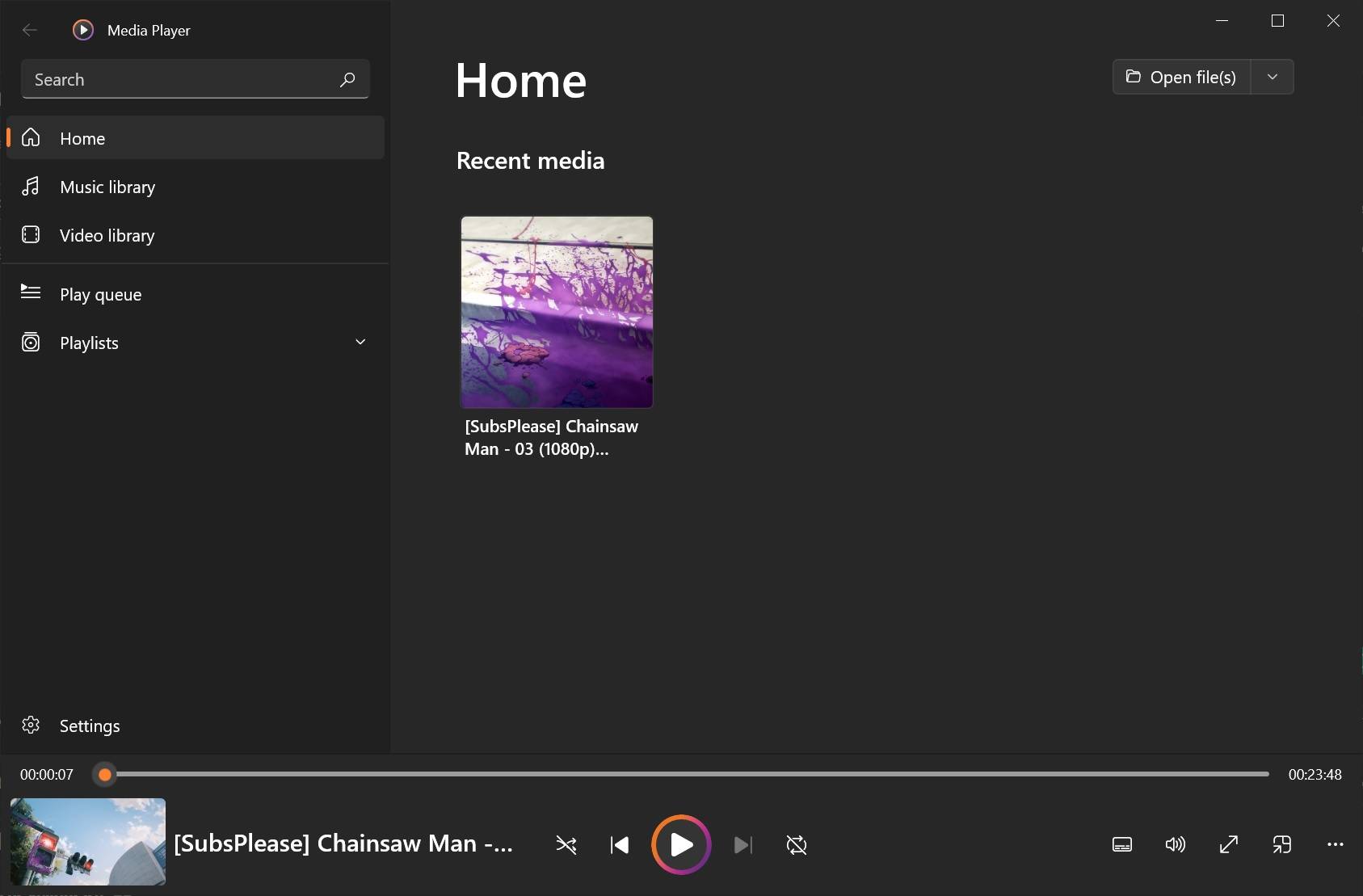
Task: Open Settings from the sidebar
Action: click(89, 725)
